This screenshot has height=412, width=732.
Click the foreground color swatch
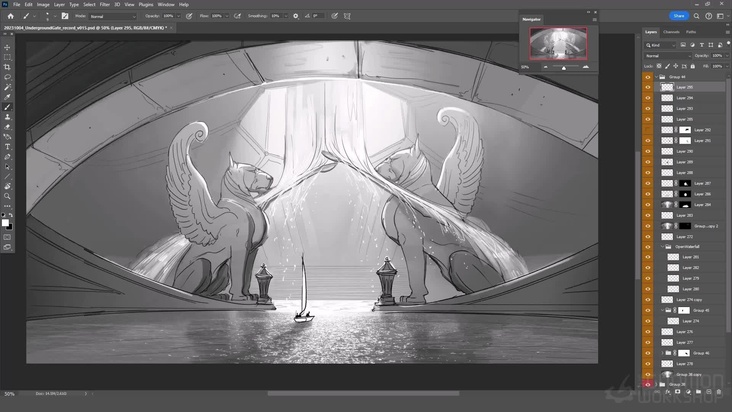tap(6, 222)
